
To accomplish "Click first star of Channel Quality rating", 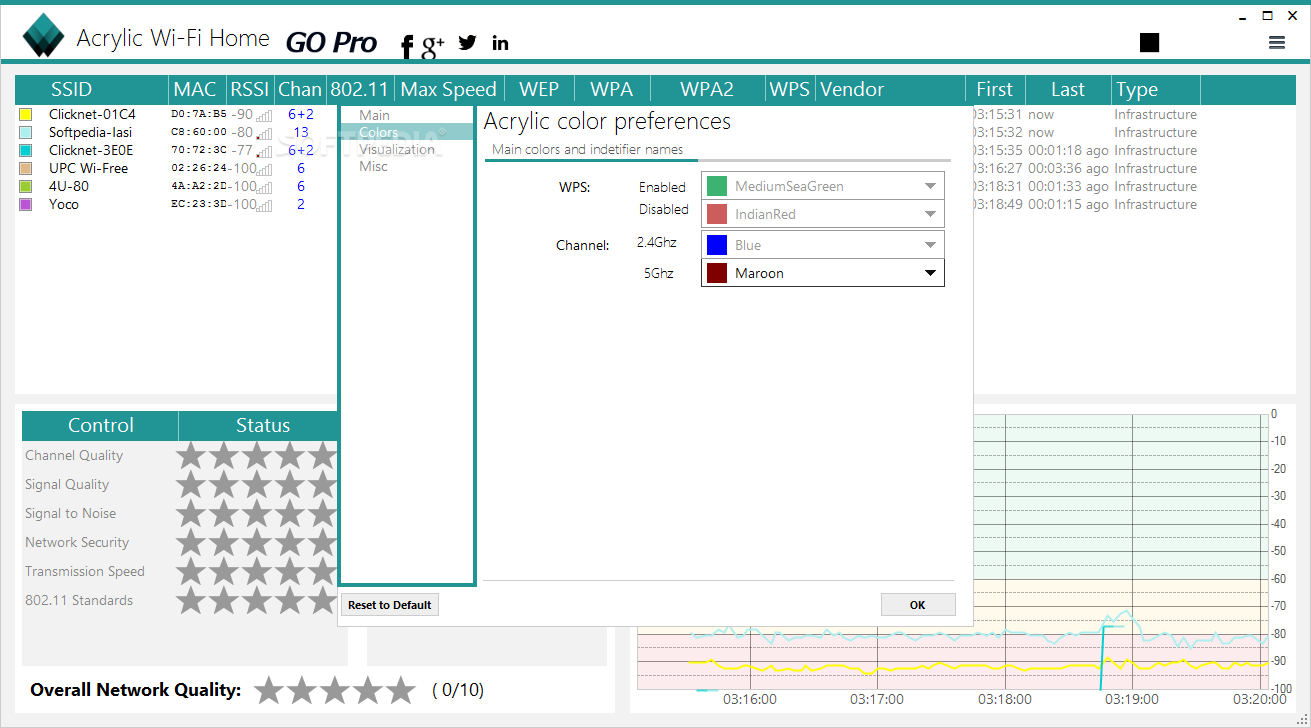I will 191,455.
